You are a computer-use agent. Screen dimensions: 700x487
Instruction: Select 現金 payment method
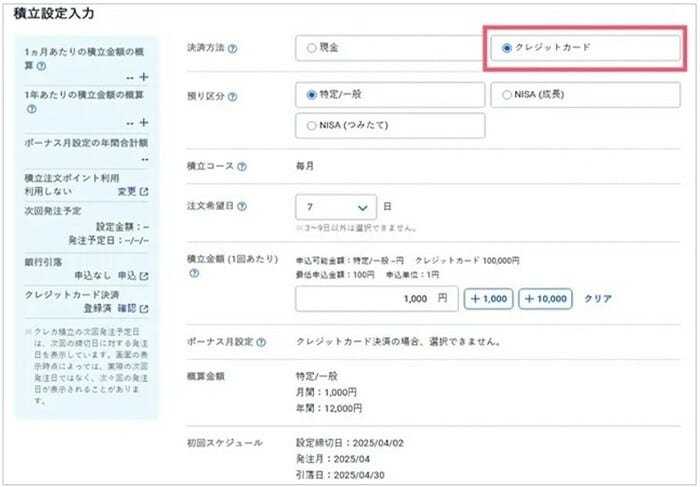[390, 48]
